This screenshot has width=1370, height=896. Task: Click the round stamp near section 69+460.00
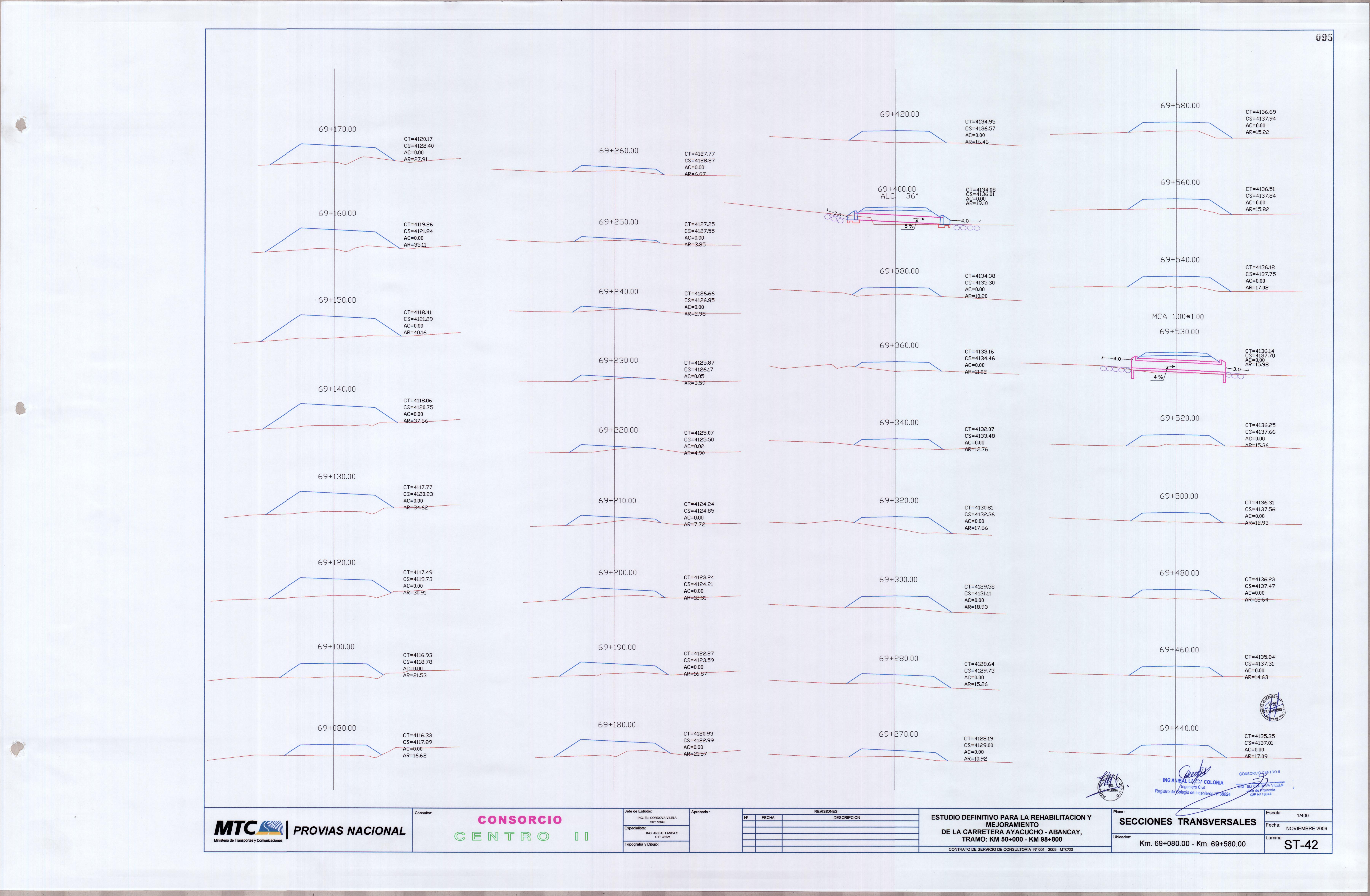coord(1273,707)
